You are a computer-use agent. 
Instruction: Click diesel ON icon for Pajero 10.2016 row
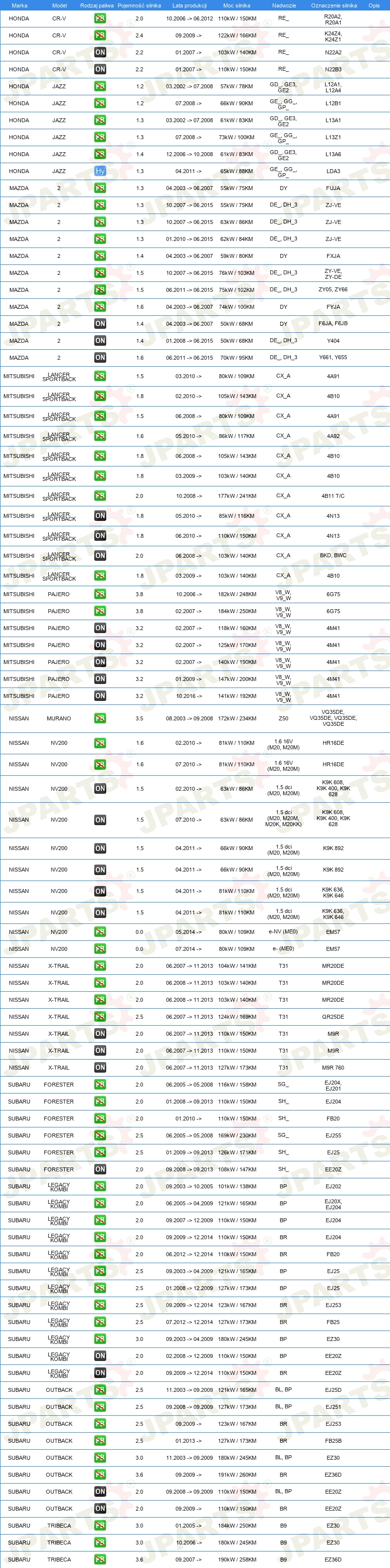tap(100, 696)
